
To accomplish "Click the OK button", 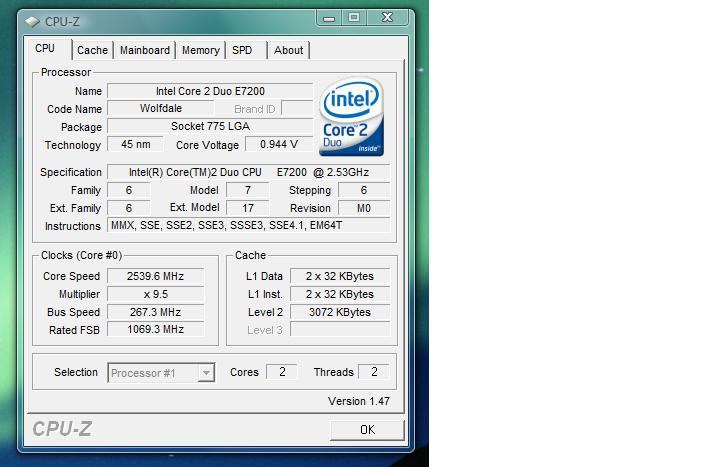I will point(367,430).
